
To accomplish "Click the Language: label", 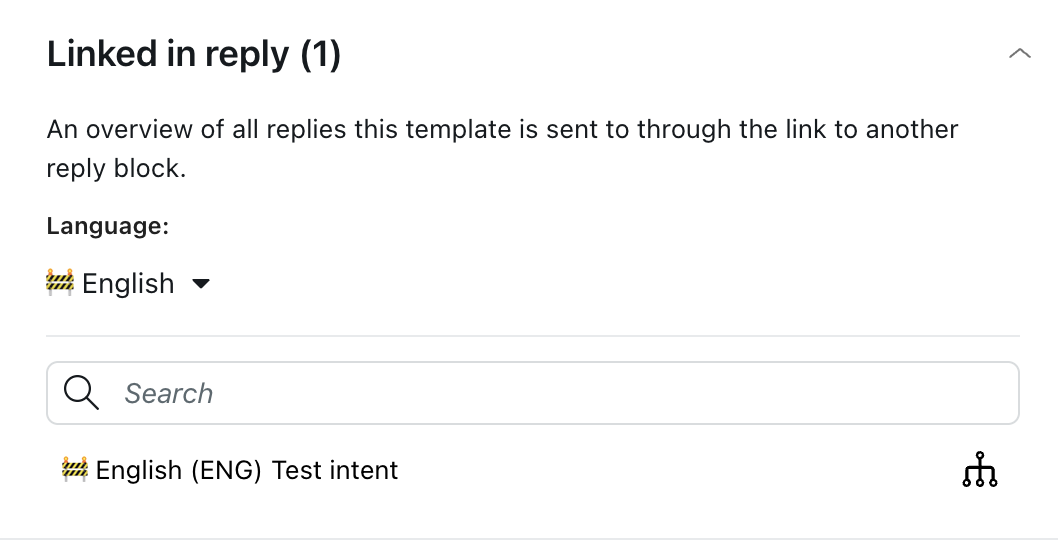I will [x=107, y=225].
